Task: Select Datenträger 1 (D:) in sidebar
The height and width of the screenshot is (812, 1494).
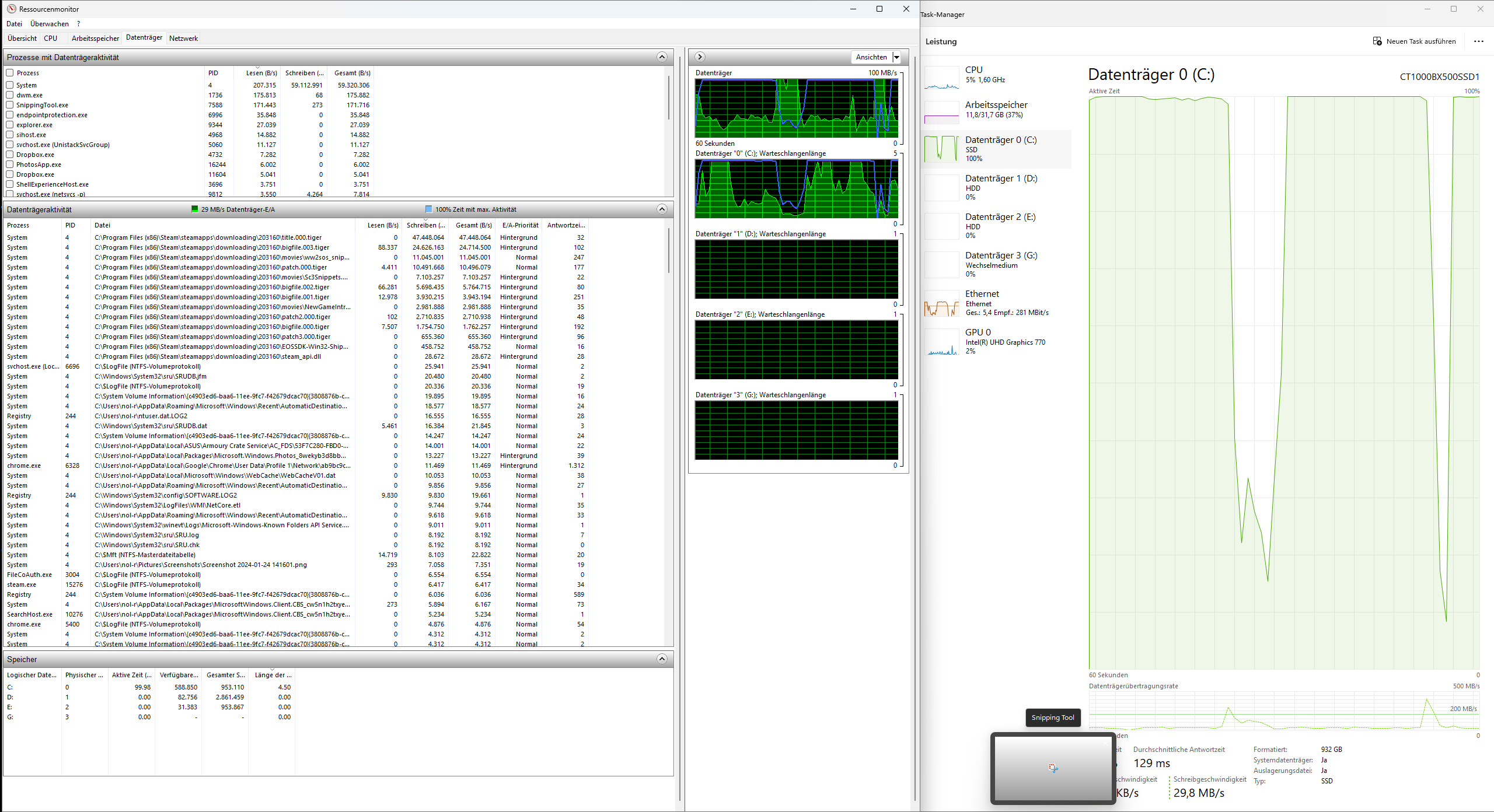Action: pyautogui.click(x=997, y=187)
